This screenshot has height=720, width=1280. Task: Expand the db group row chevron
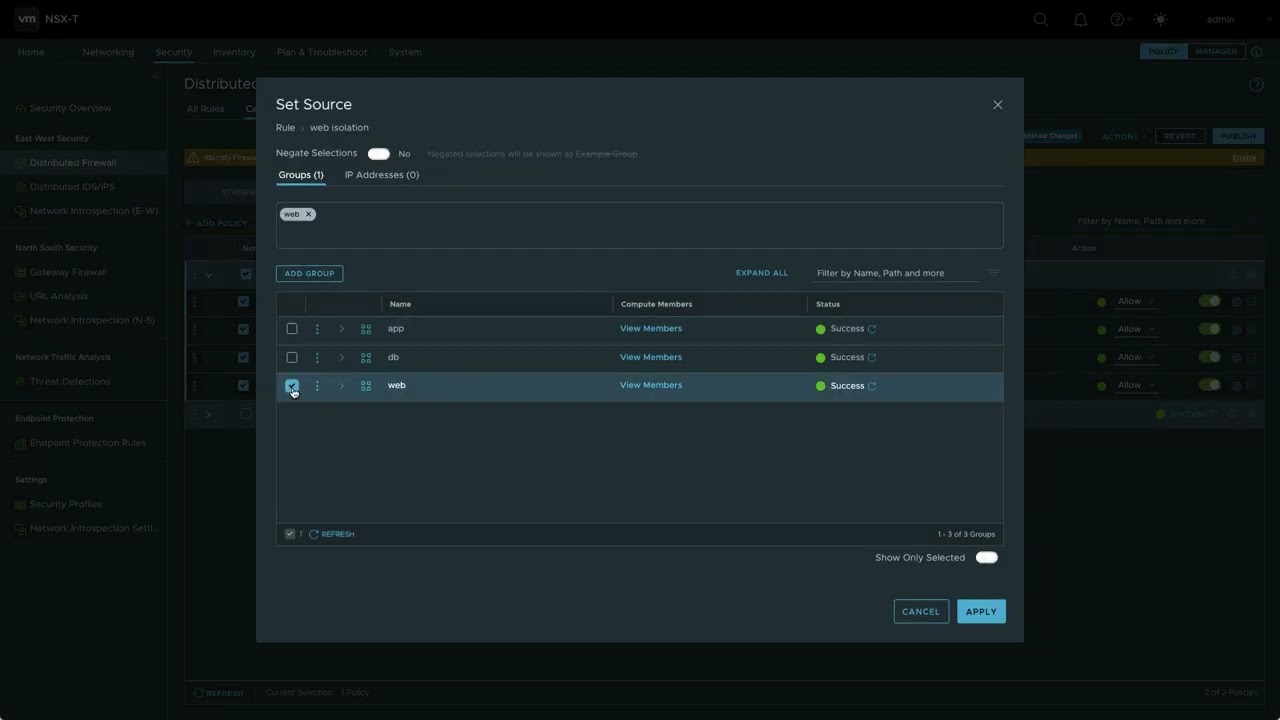341,357
